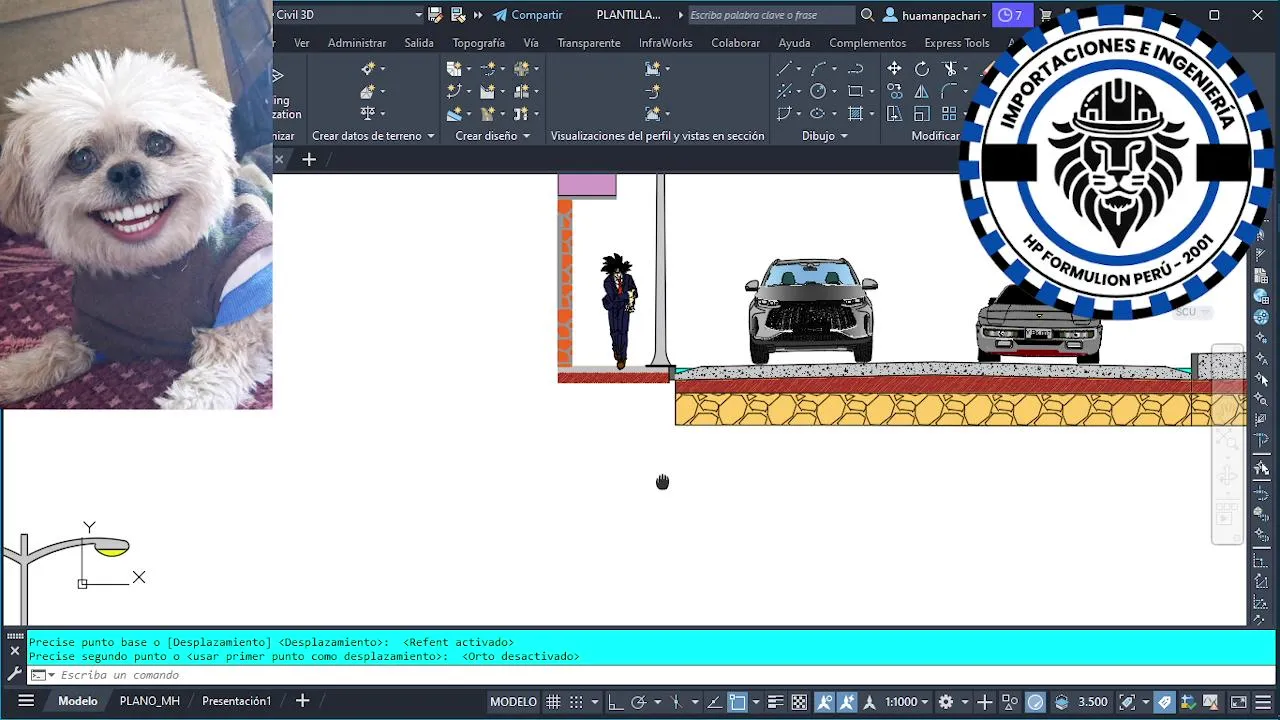
Task: Switch to Presentación1 layout tab
Action: click(236, 701)
